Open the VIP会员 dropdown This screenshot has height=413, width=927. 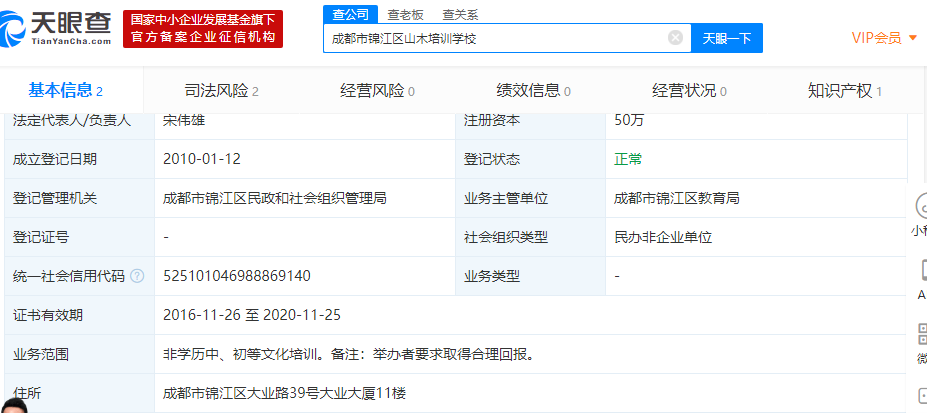point(884,38)
